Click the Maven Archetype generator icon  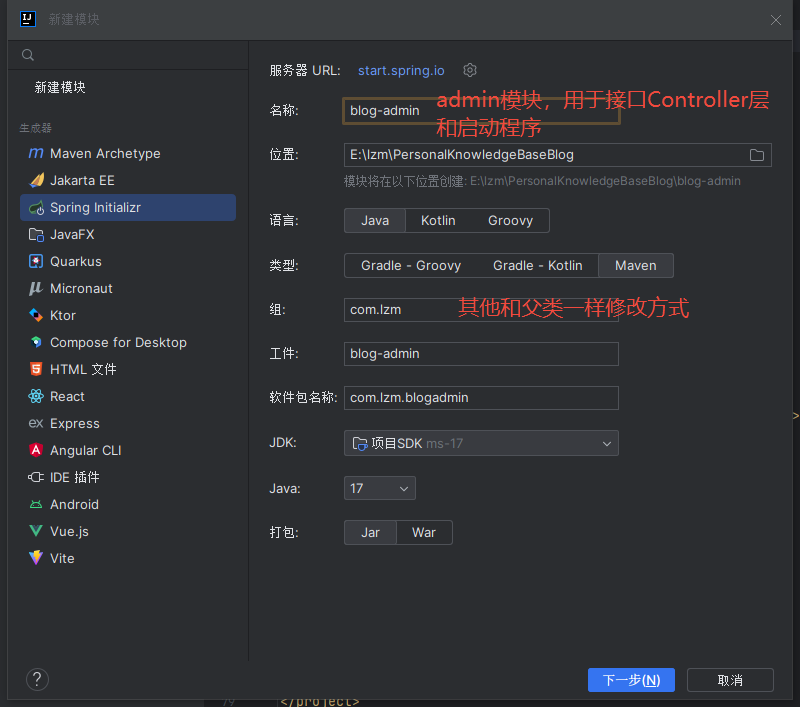click(x=36, y=153)
